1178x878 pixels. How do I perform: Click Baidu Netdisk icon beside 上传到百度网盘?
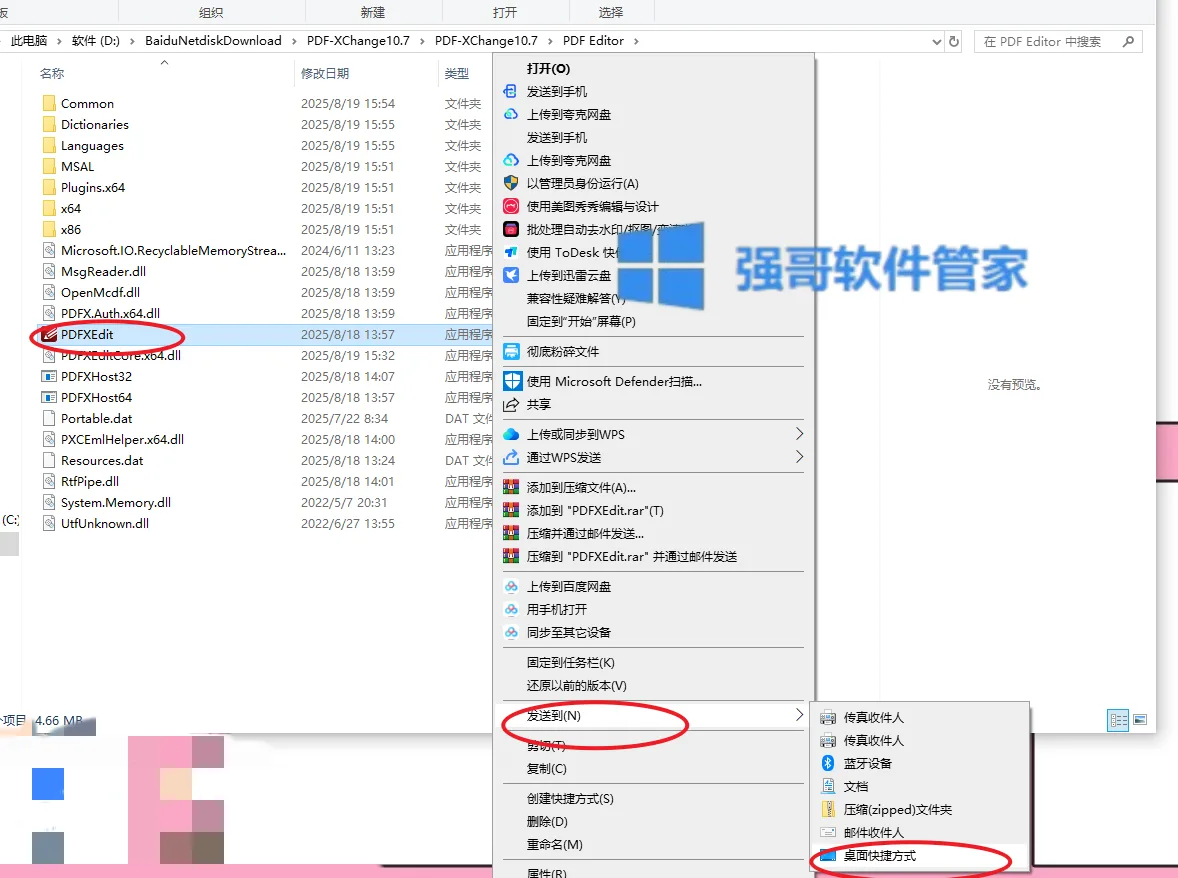click(x=511, y=587)
